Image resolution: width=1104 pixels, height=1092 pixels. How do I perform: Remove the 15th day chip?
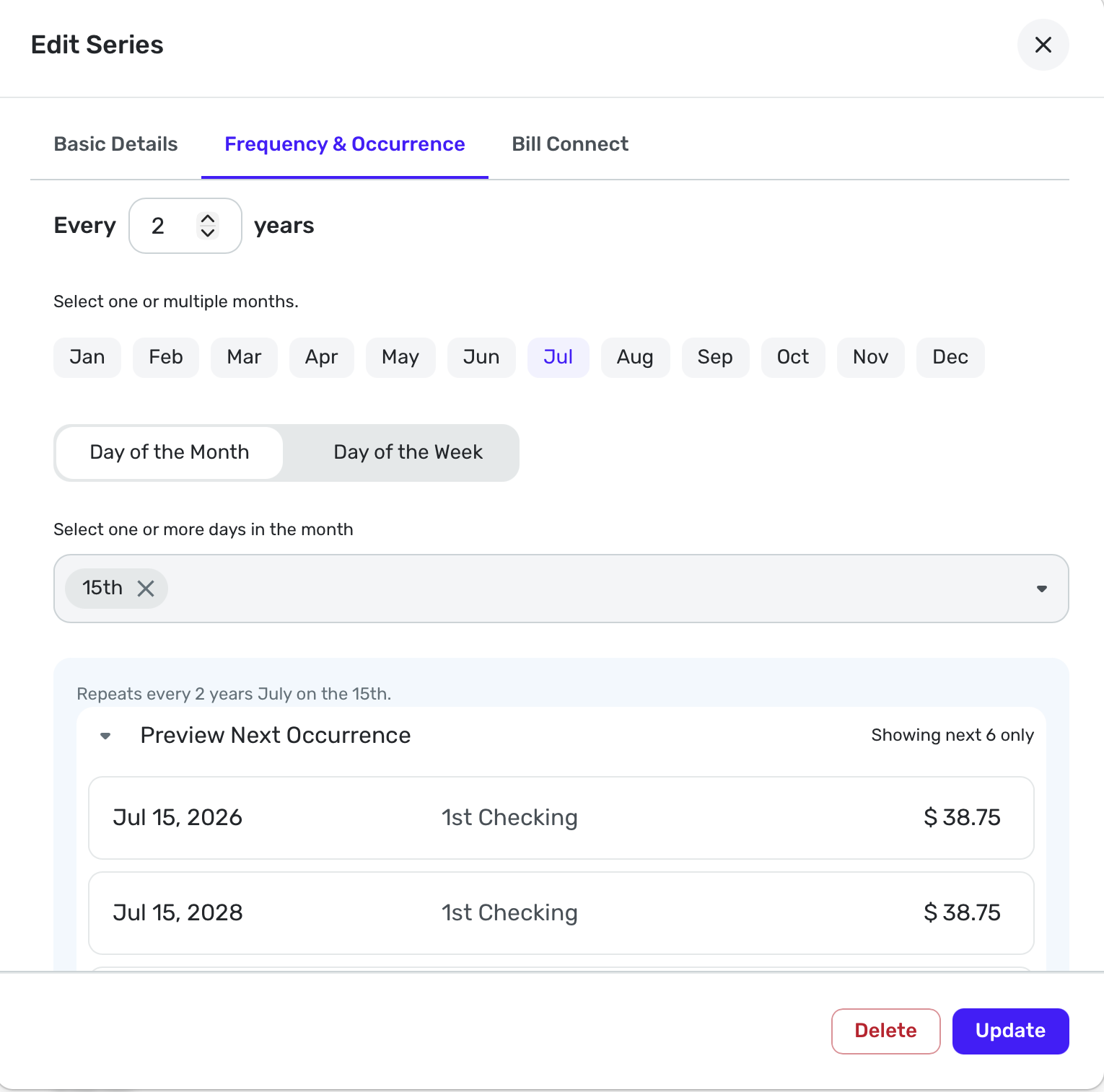click(x=146, y=589)
